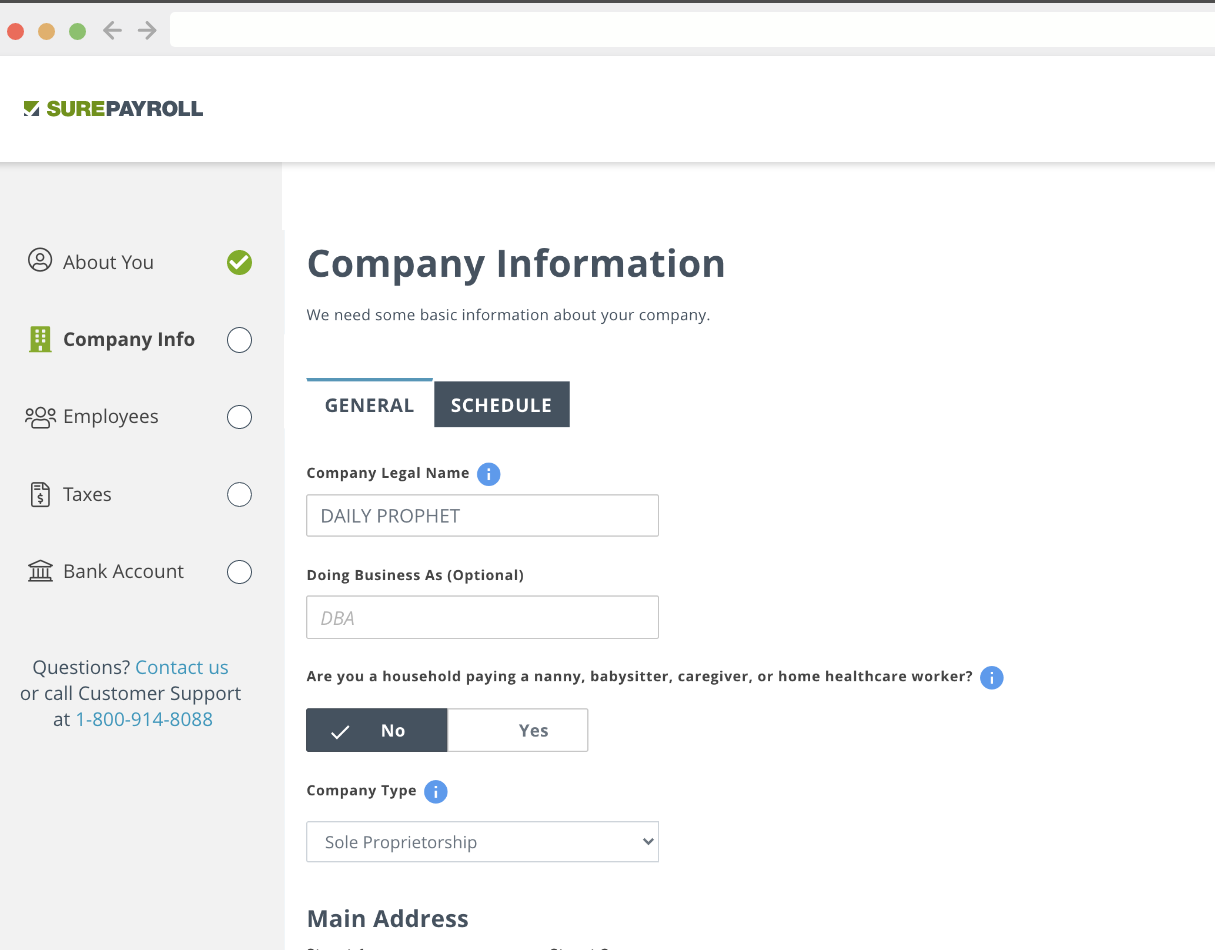Screen dimensions: 1215x950
Task: Click the Company Type info icon
Action: point(435,792)
